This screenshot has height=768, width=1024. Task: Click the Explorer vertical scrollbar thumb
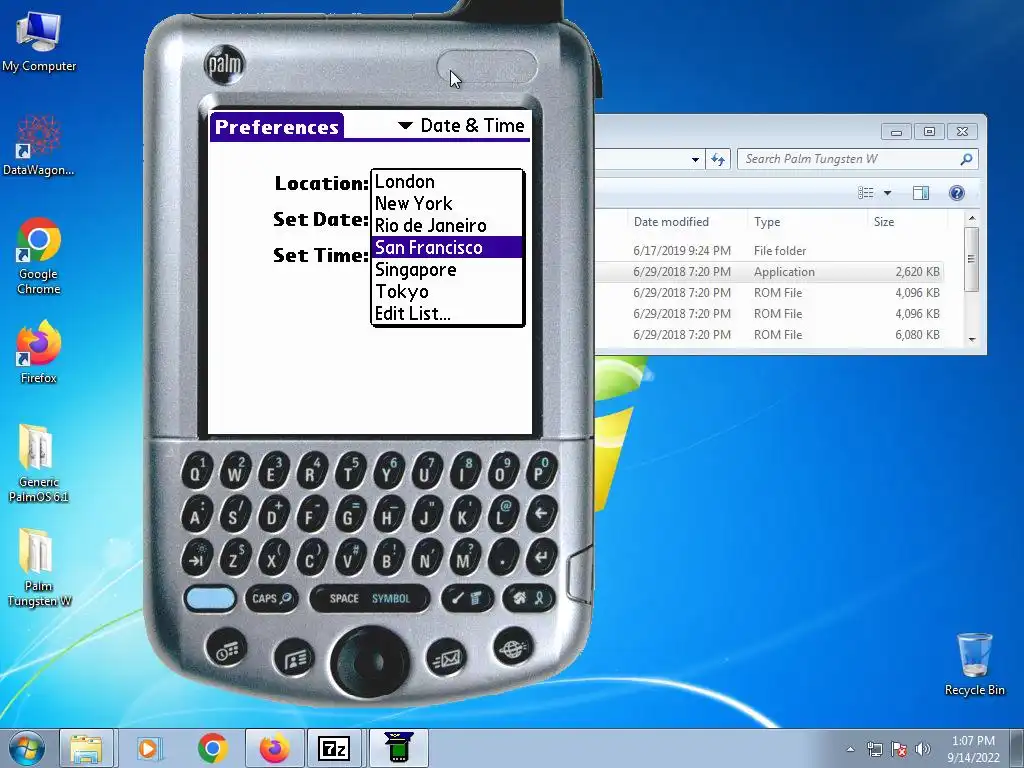972,259
